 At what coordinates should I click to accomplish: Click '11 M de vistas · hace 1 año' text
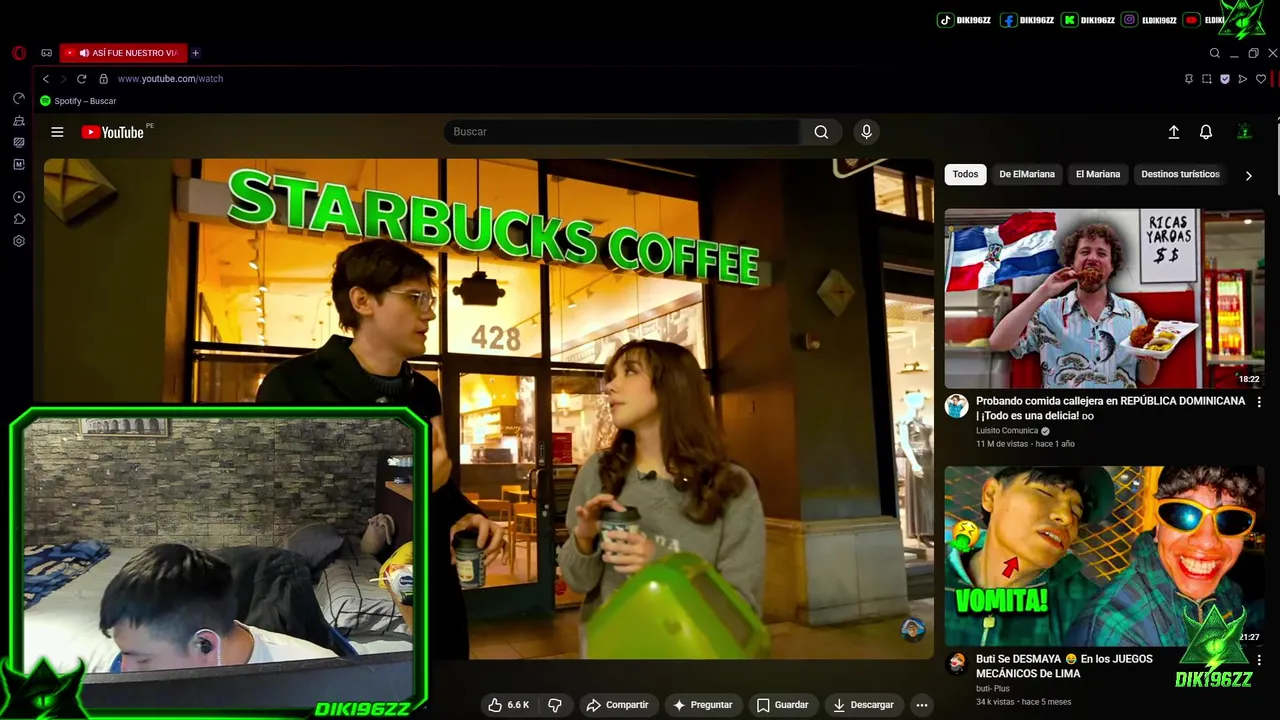(x=1025, y=444)
